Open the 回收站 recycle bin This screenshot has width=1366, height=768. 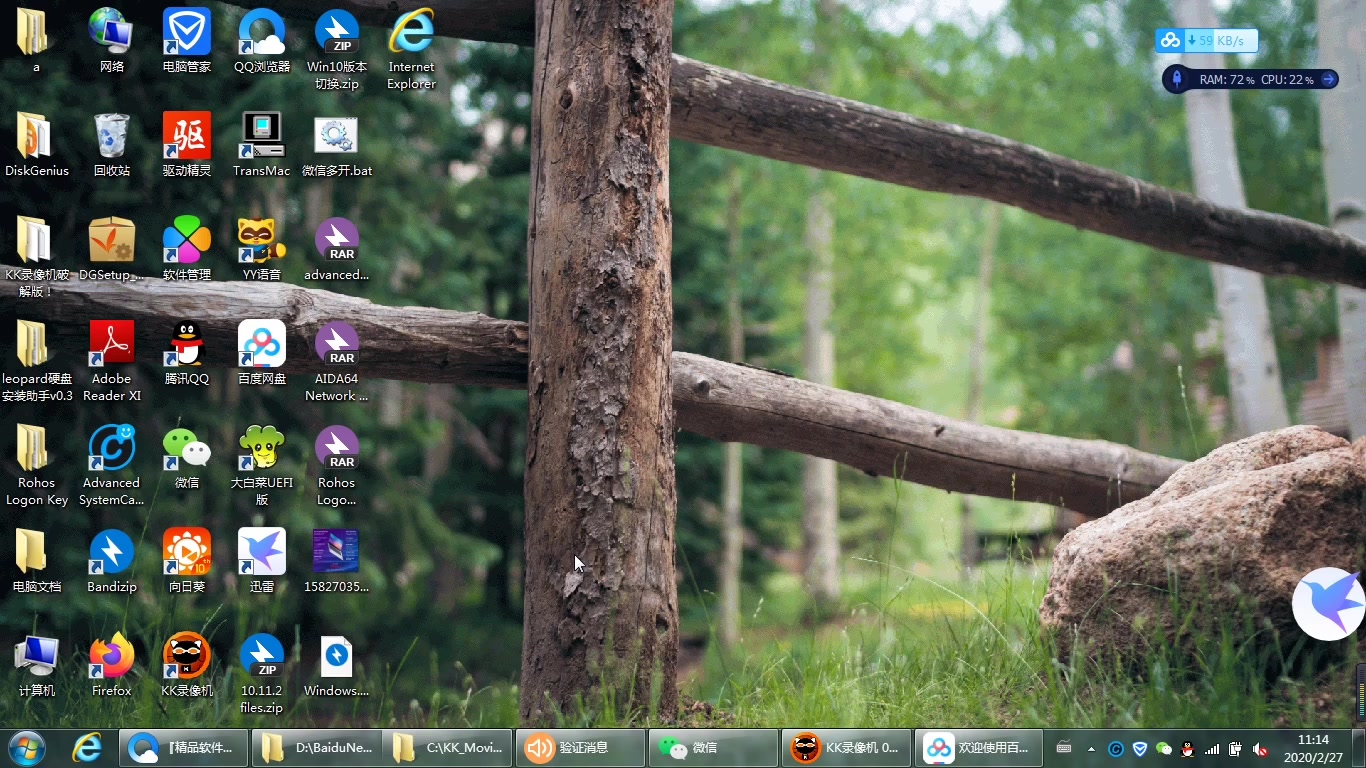click(x=112, y=145)
